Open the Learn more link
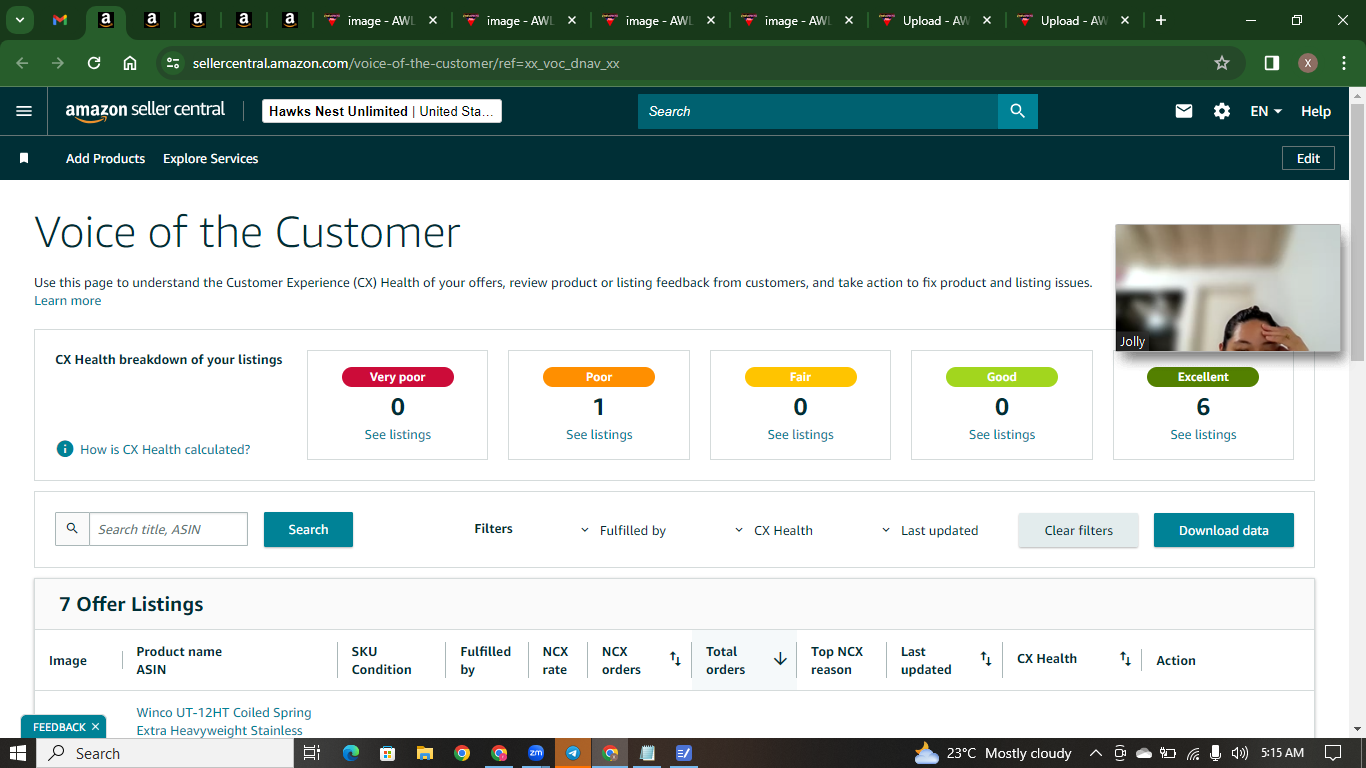The width and height of the screenshot is (1366, 768). [x=67, y=300]
